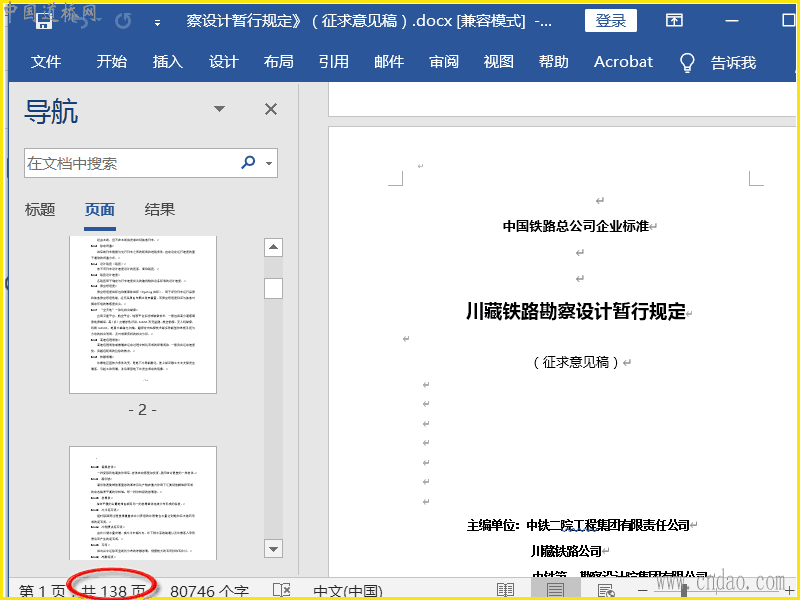Switch to the 帮助 ribbon tab
Viewport: 800px width, 600px height.
click(554, 62)
